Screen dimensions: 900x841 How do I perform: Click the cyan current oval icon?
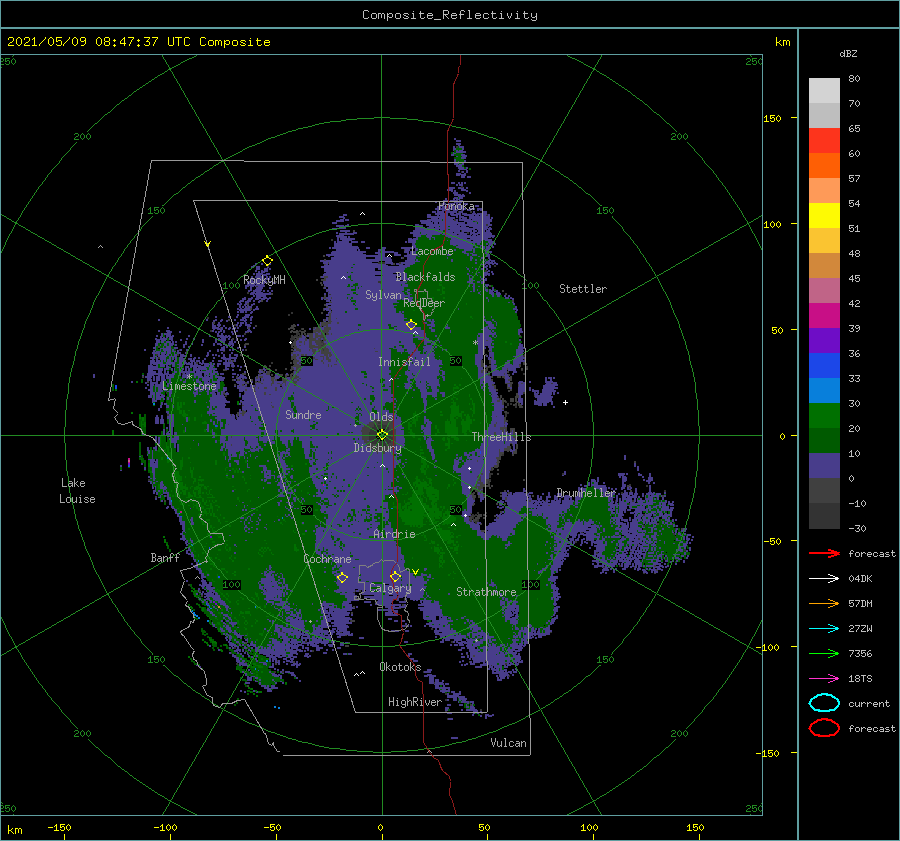[x=824, y=703]
